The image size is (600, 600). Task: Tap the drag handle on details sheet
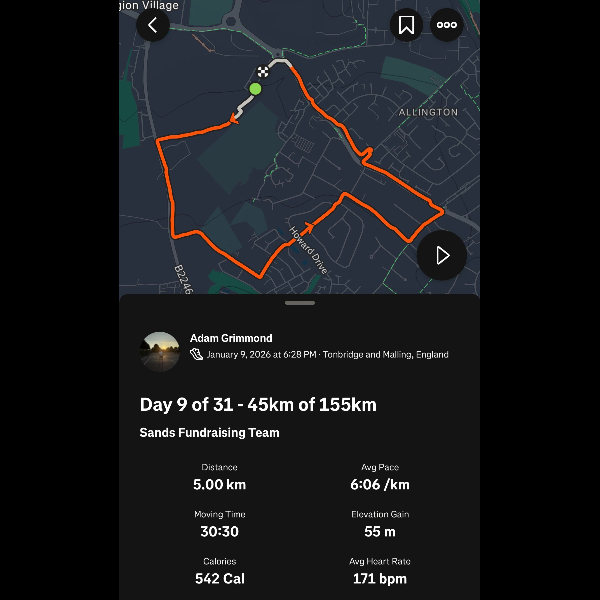click(300, 302)
